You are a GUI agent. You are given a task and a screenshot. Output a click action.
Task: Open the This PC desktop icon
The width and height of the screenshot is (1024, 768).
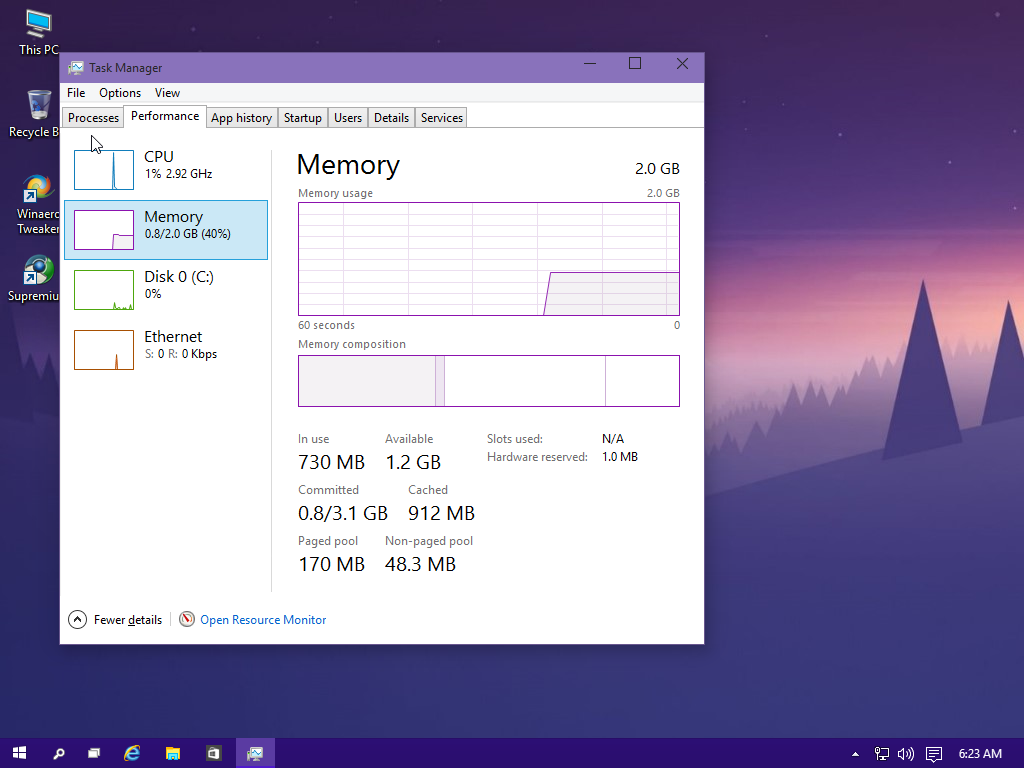(x=38, y=28)
